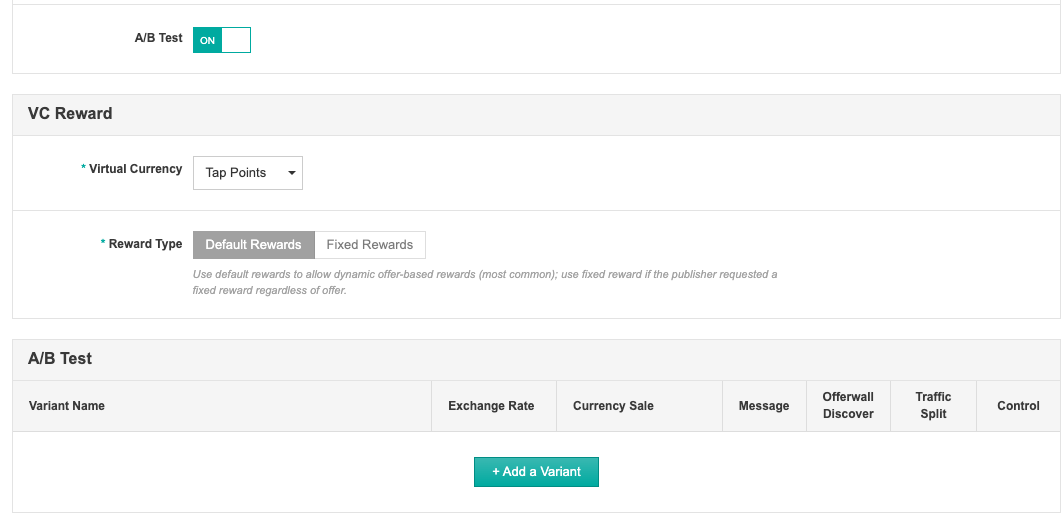This screenshot has width=1064, height=517.
Task: Click the Virtual Currency field label
Action: (135, 169)
